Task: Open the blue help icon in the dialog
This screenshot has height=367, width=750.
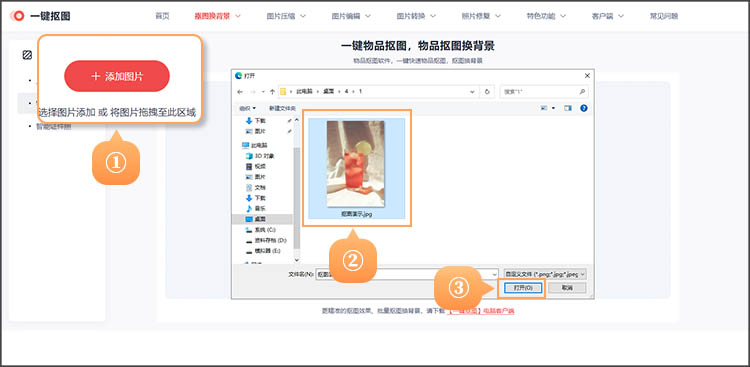Action: tap(584, 108)
